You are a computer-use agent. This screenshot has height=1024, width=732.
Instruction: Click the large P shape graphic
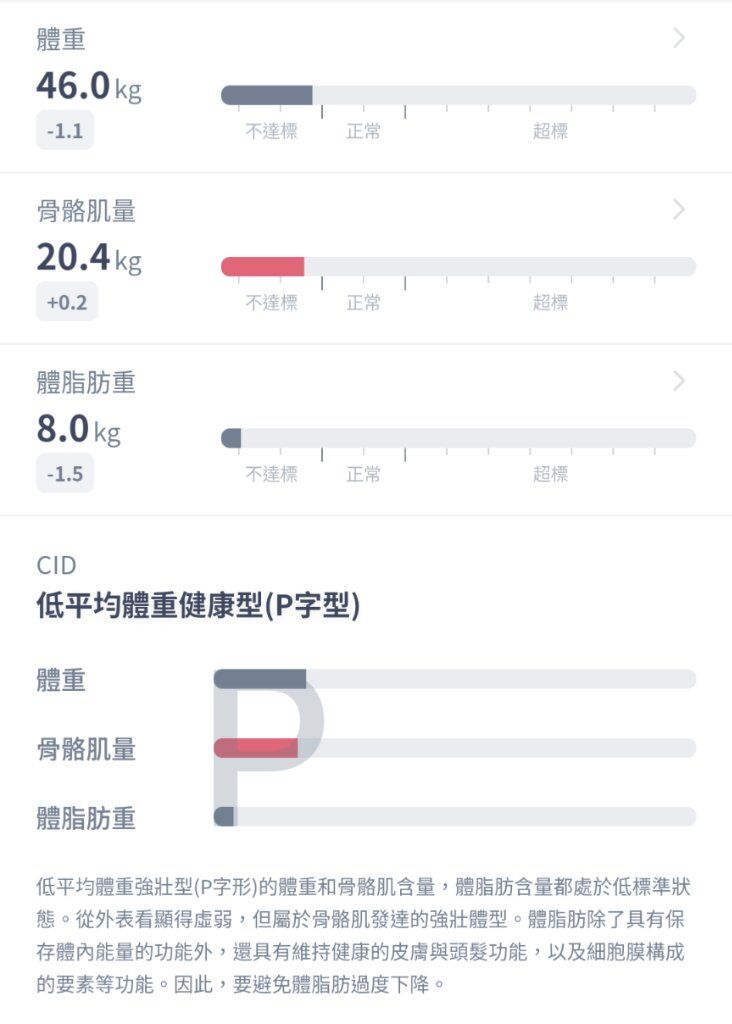(x=269, y=747)
